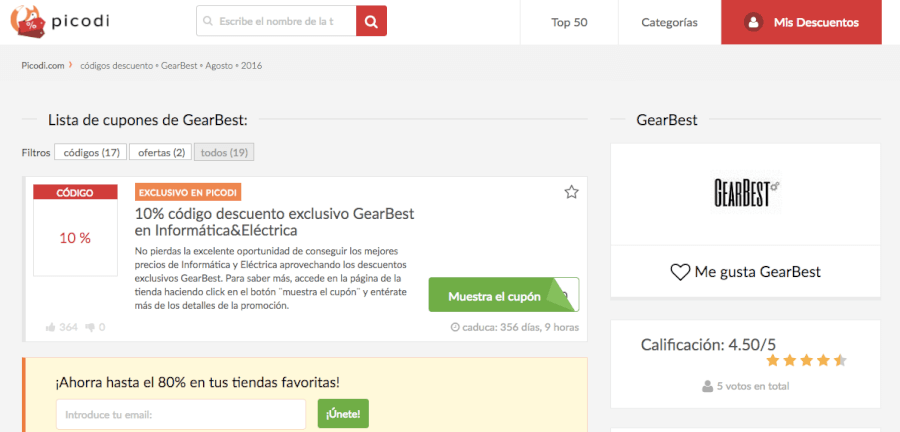Go to the Picodi.com breadcrumb link
The height and width of the screenshot is (432, 900).
[43, 66]
